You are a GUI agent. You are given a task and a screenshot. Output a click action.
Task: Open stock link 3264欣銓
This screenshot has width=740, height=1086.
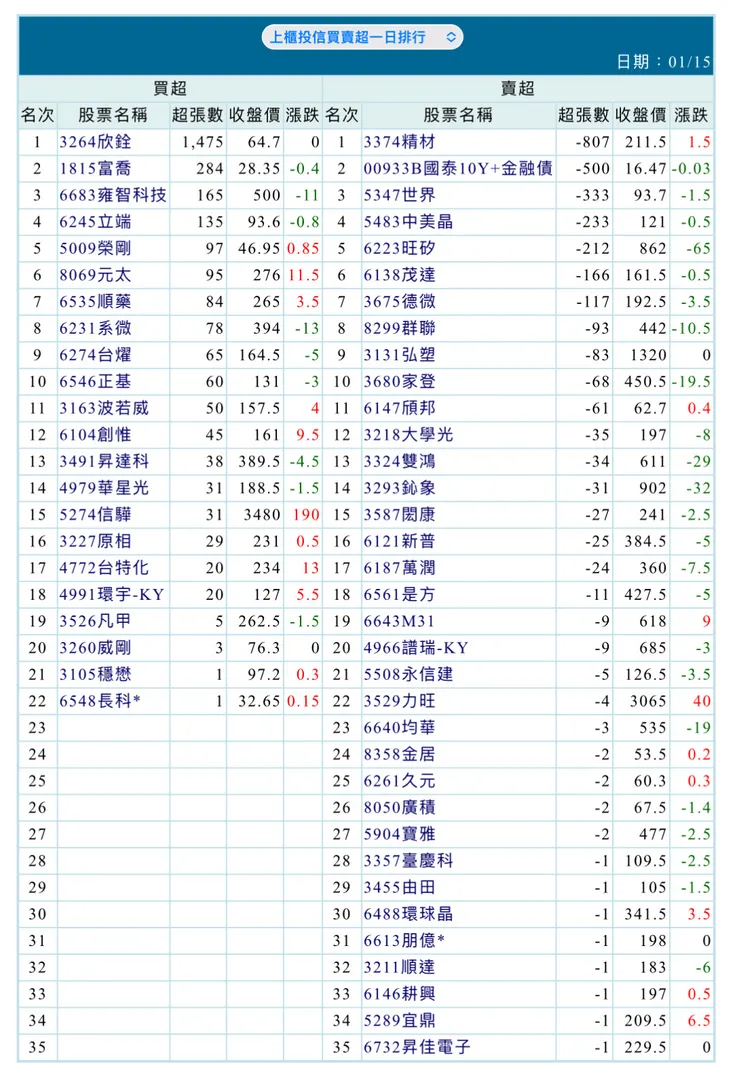[x=95, y=142]
